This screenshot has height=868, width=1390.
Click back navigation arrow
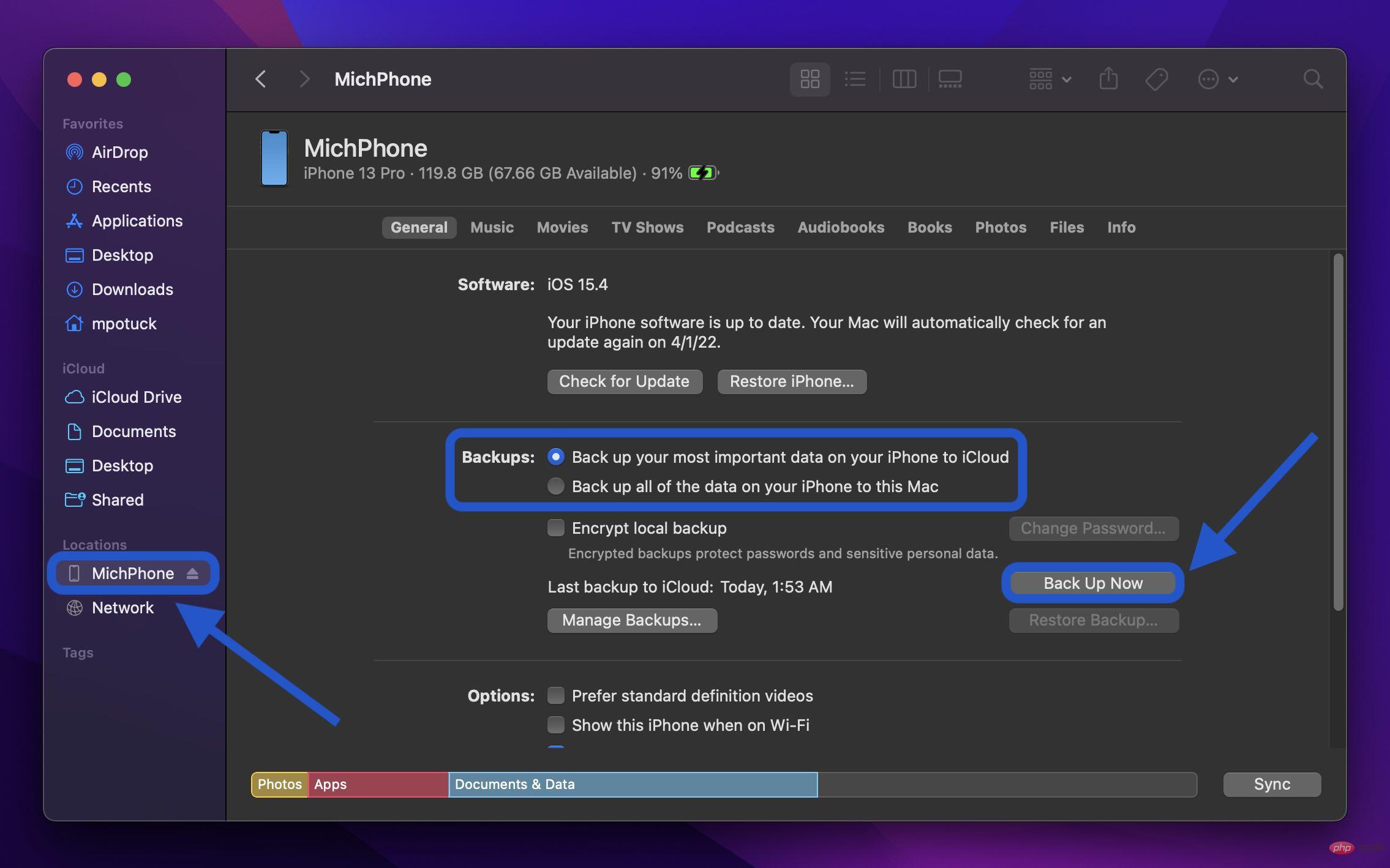[261, 79]
